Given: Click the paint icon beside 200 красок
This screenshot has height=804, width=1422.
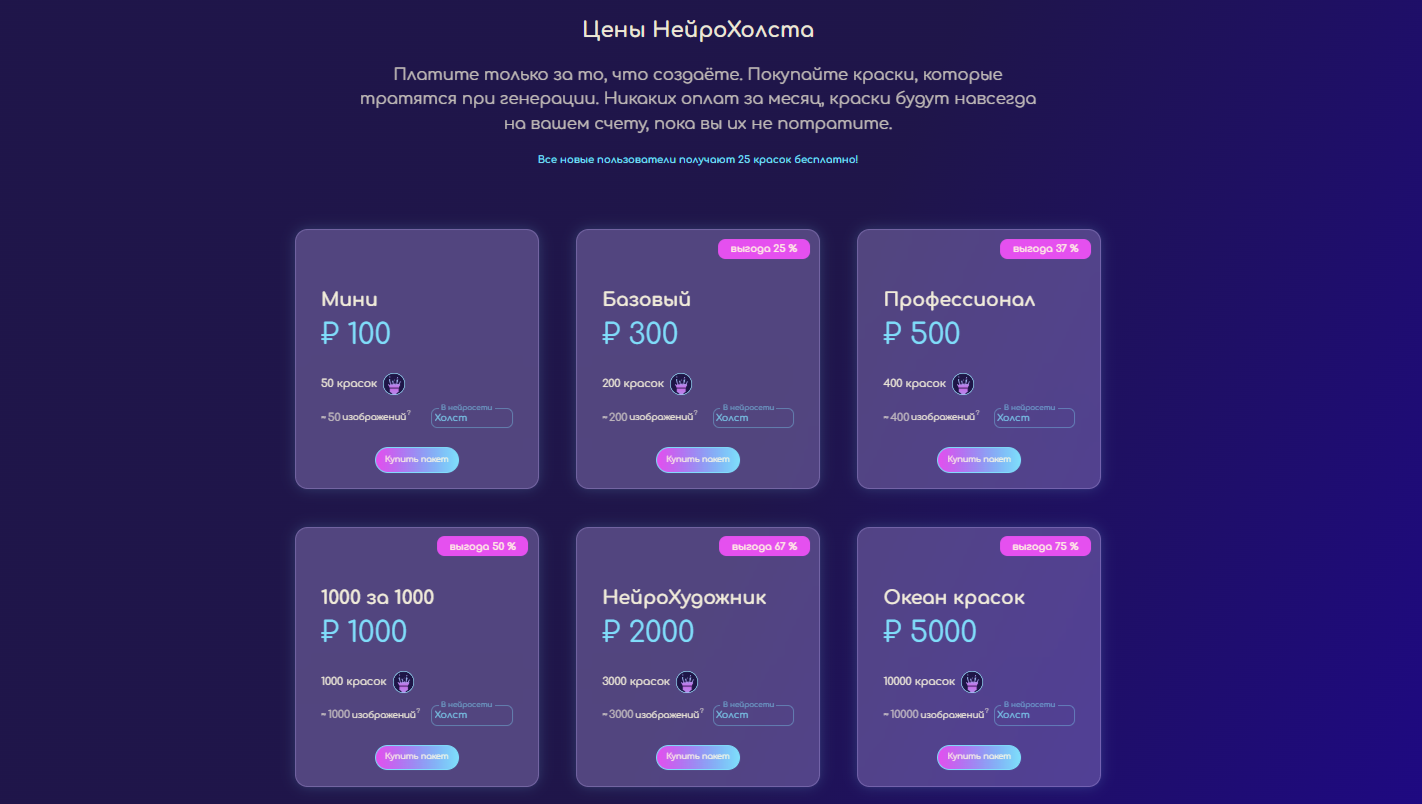Looking at the screenshot, I should tap(681, 384).
